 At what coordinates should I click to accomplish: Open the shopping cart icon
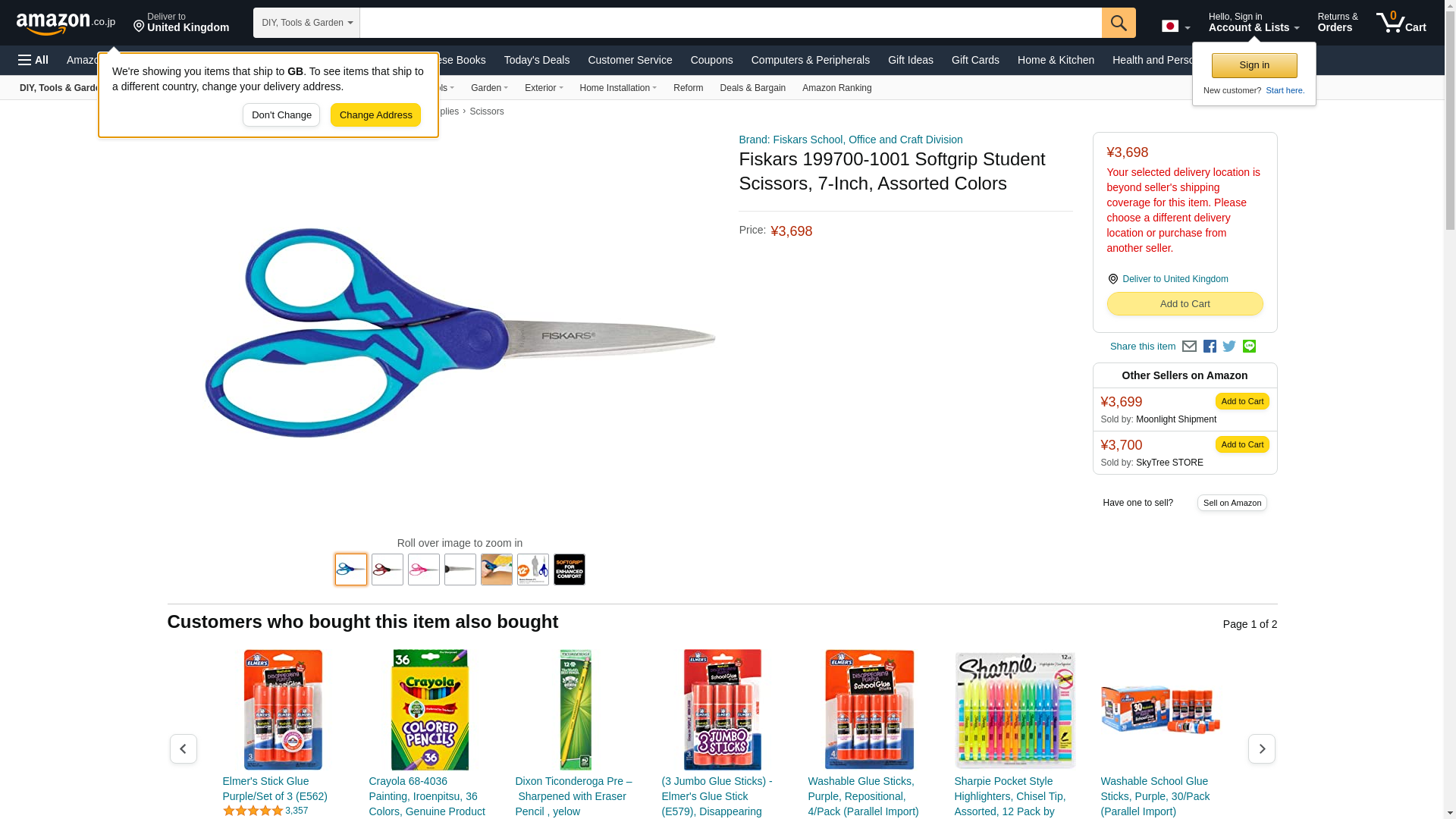point(1401,22)
